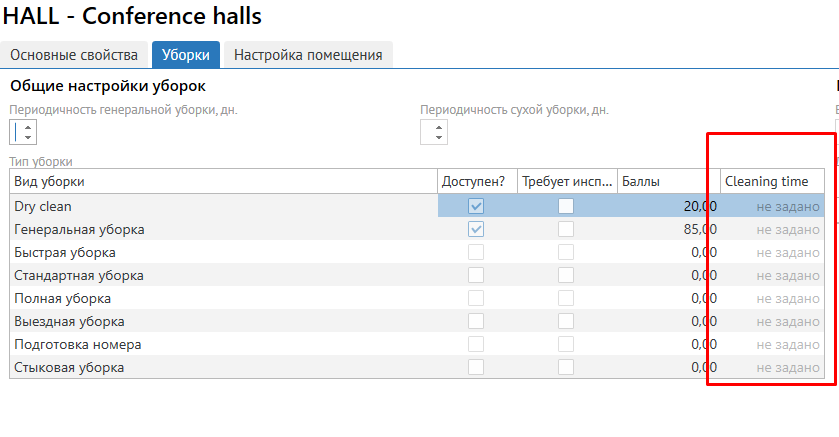Uncheck Доступен for Dry clean
839x437 pixels.
(477, 206)
